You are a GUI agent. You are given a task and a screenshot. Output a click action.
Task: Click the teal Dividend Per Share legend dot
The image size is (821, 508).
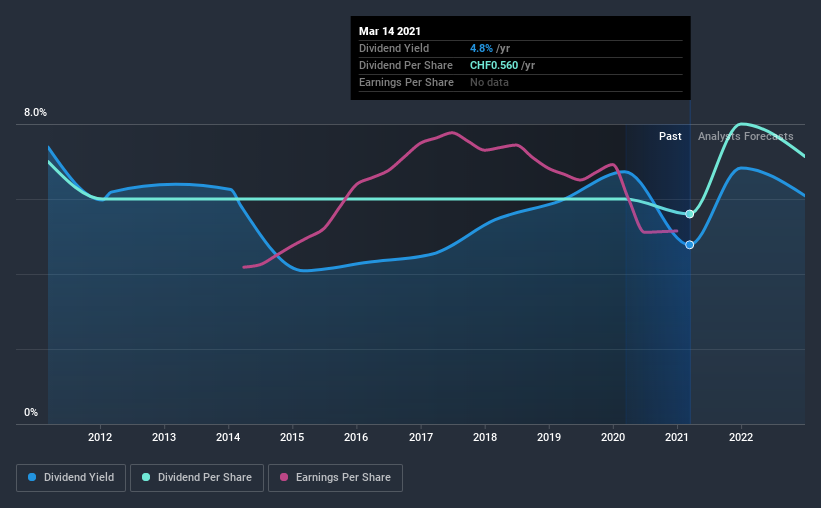click(146, 477)
